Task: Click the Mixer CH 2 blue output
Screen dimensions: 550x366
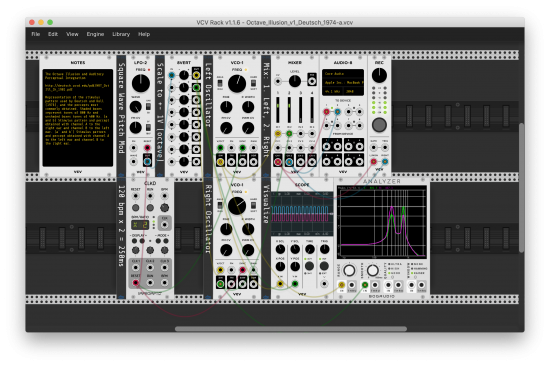Action: coord(289,162)
